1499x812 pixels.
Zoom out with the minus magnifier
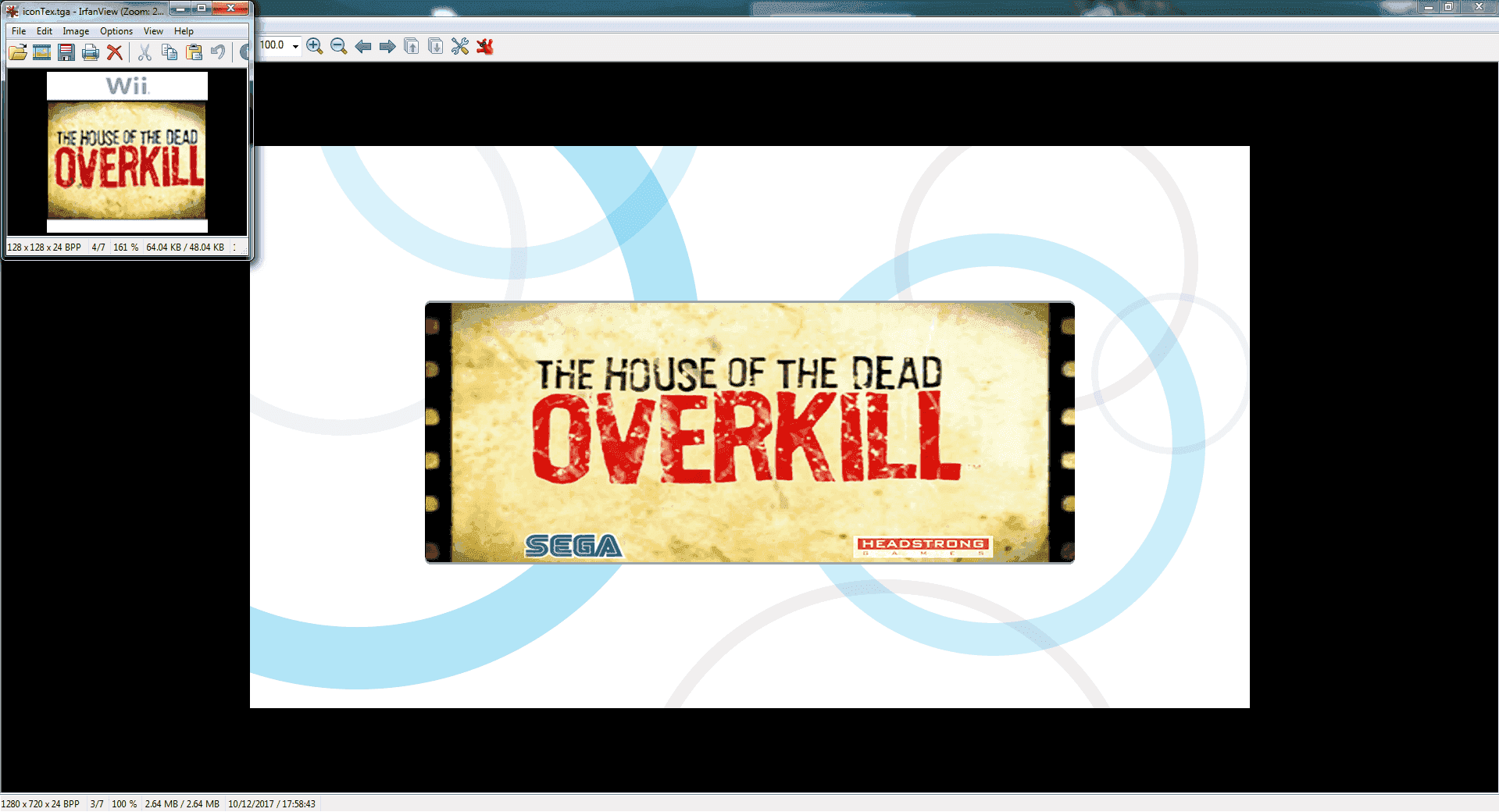338,46
